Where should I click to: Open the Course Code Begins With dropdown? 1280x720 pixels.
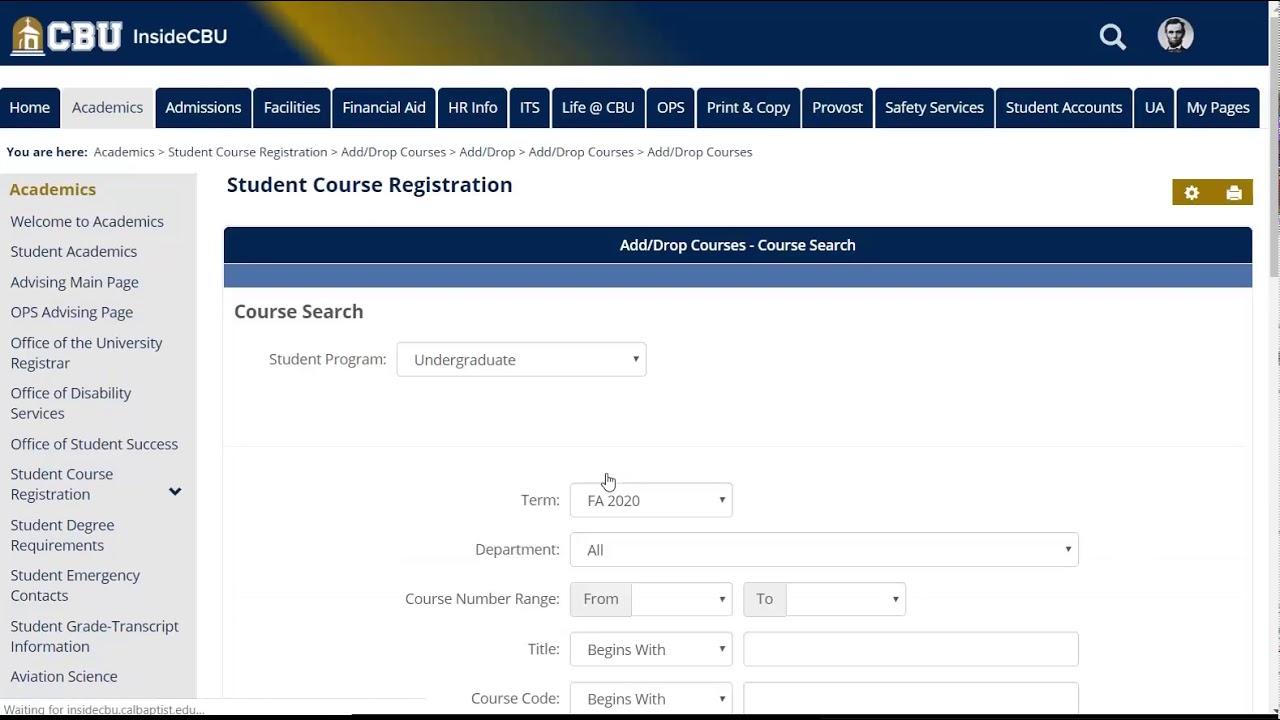[651, 698]
